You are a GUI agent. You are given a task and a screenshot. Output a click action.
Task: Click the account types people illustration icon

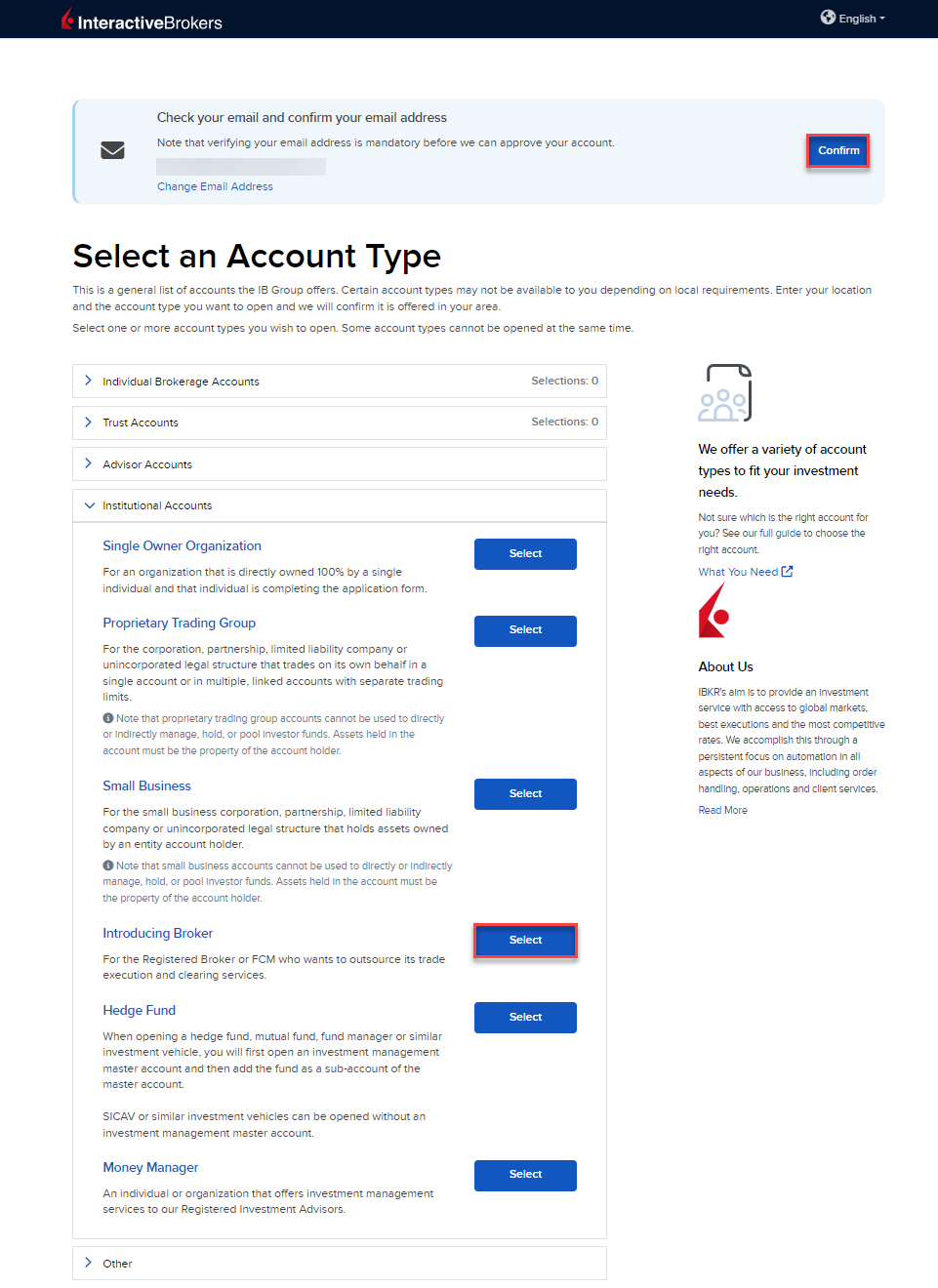pyautogui.click(x=725, y=392)
